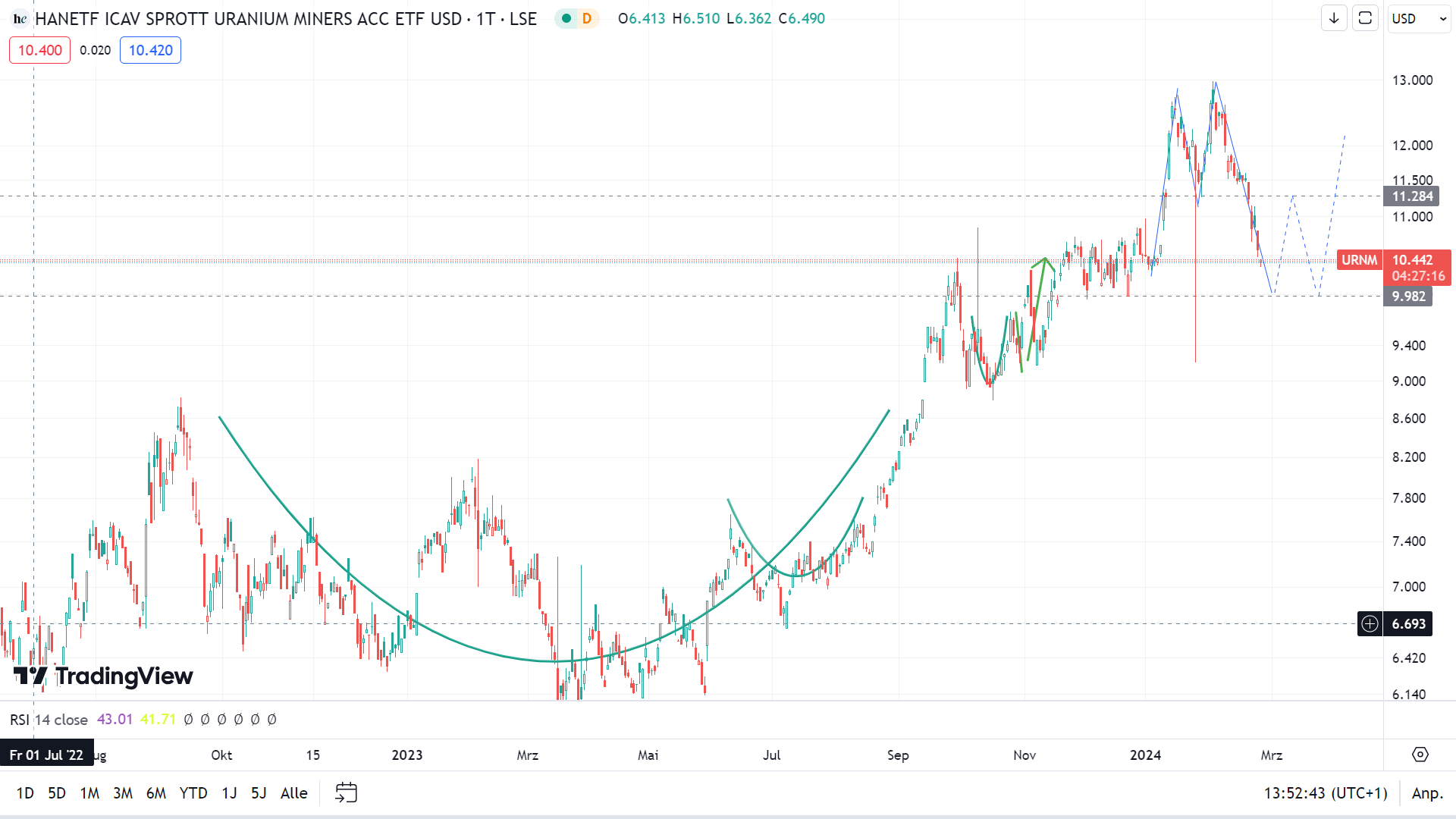The height and width of the screenshot is (819, 1456).
Task: Open the go-to-date calendar icon
Action: tap(346, 792)
